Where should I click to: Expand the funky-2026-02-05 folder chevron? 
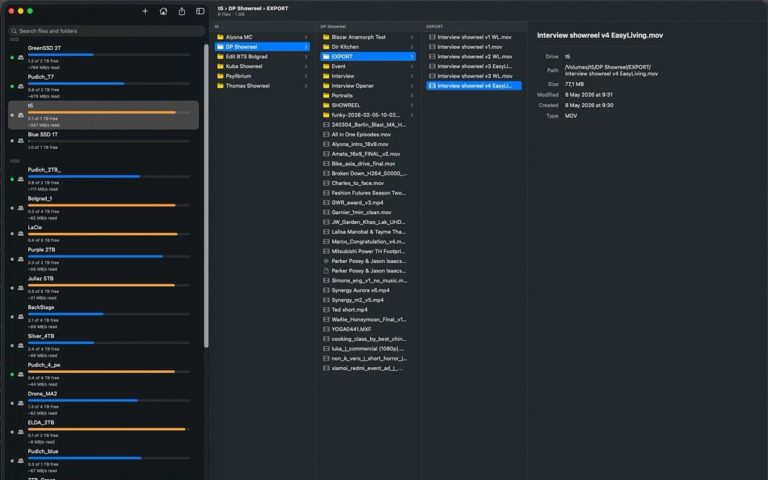[412, 115]
